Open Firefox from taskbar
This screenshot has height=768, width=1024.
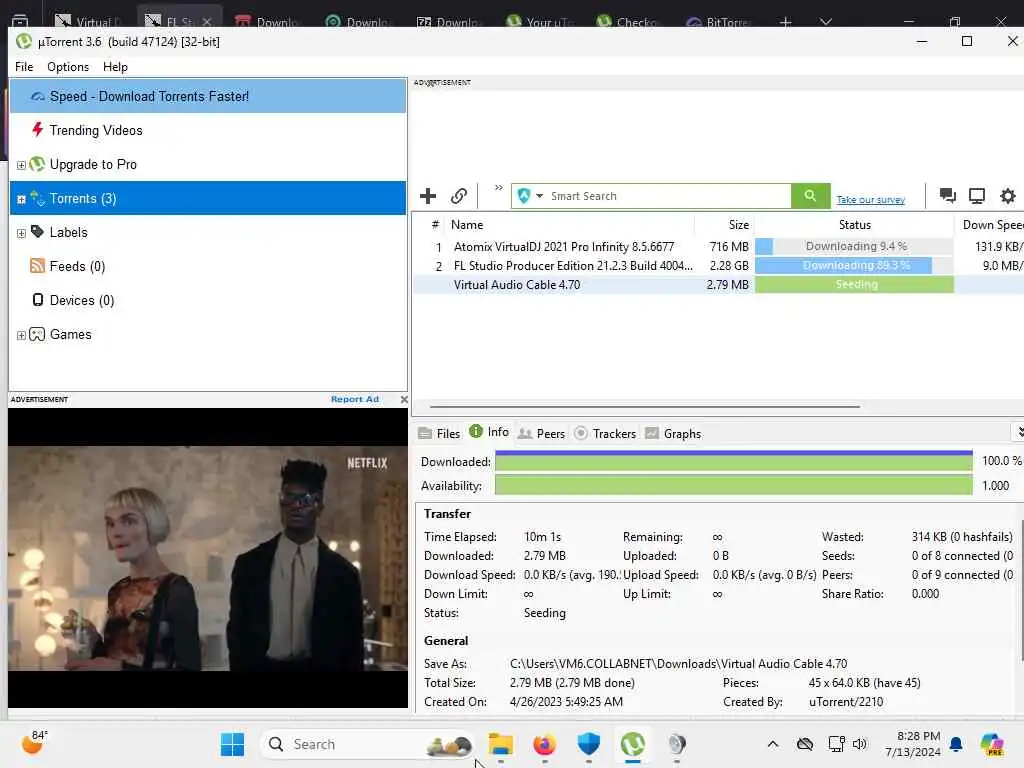pos(544,744)
